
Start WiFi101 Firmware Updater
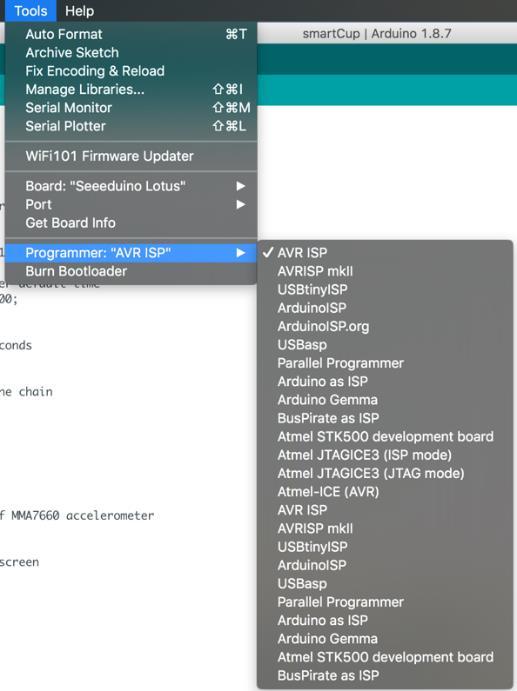click(131, 156)
